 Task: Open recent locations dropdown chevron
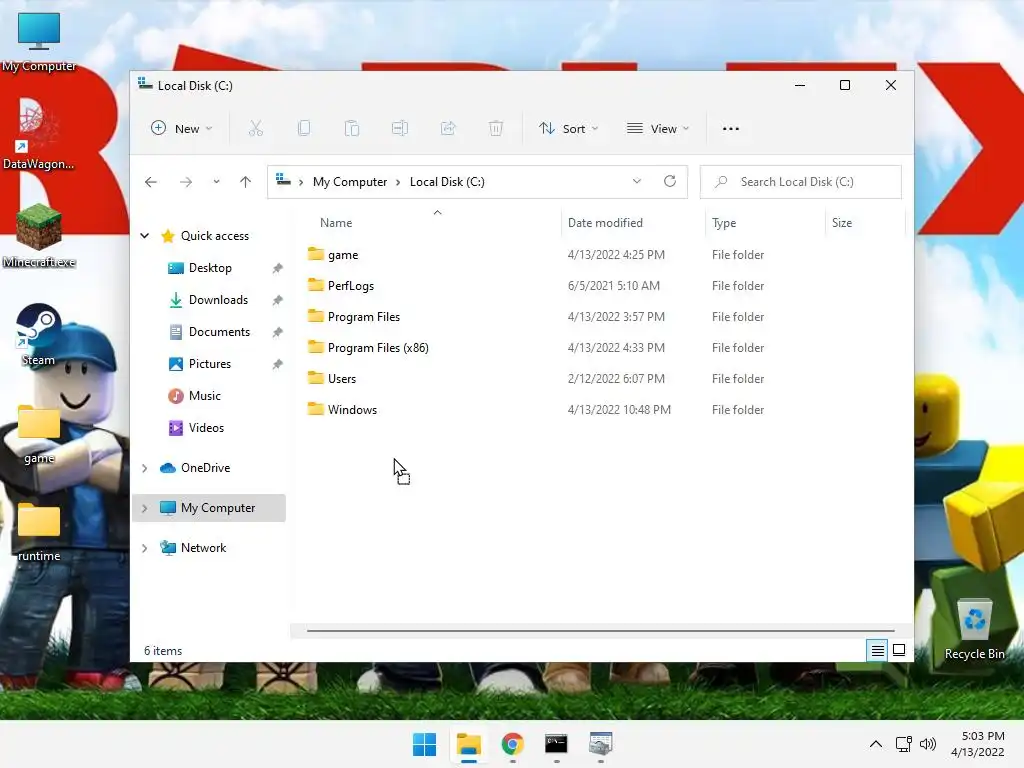pyautogui.click(x=216, y=182)
